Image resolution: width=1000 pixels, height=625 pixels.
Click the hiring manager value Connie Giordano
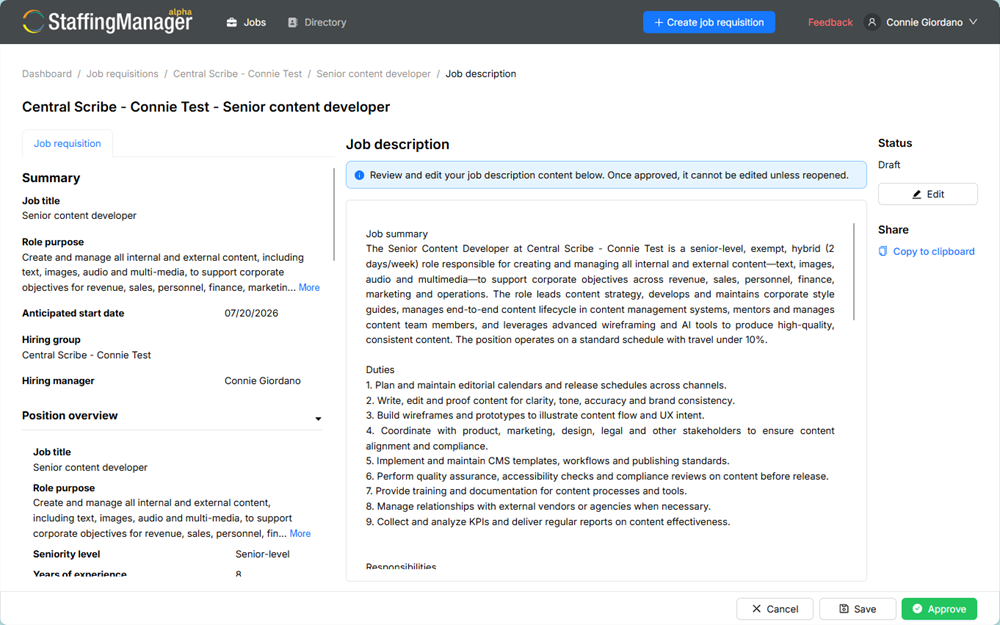tap(263, 381)
